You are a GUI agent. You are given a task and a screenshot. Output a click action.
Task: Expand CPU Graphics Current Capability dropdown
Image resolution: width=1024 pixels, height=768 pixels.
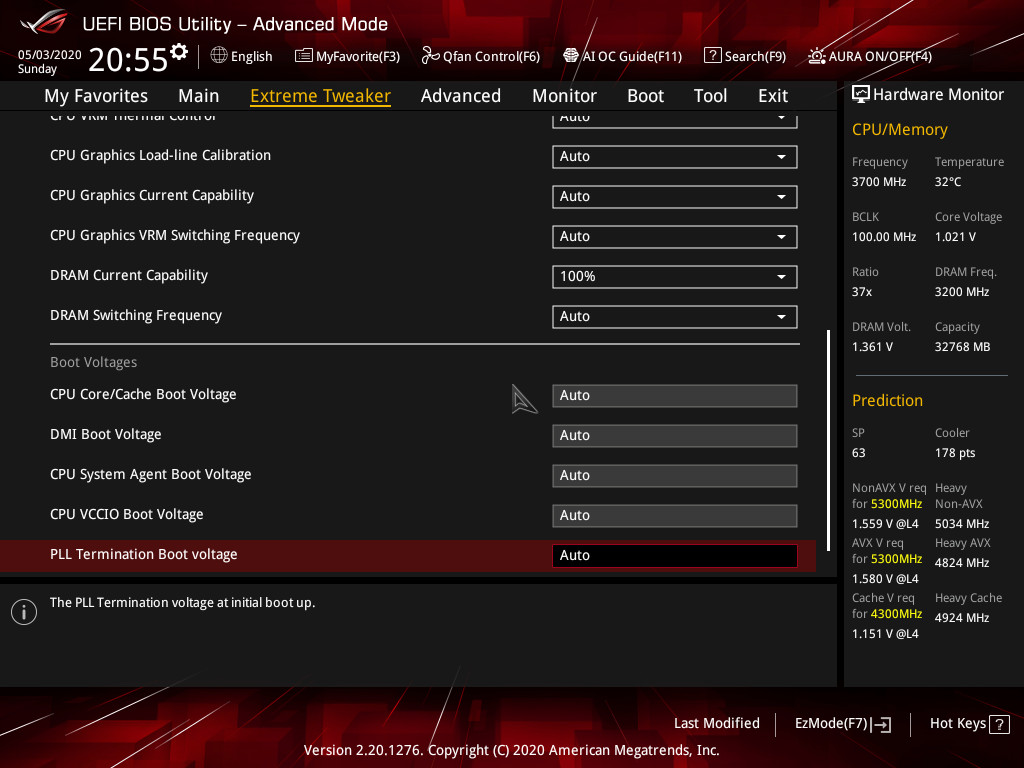tap(675, 197)
